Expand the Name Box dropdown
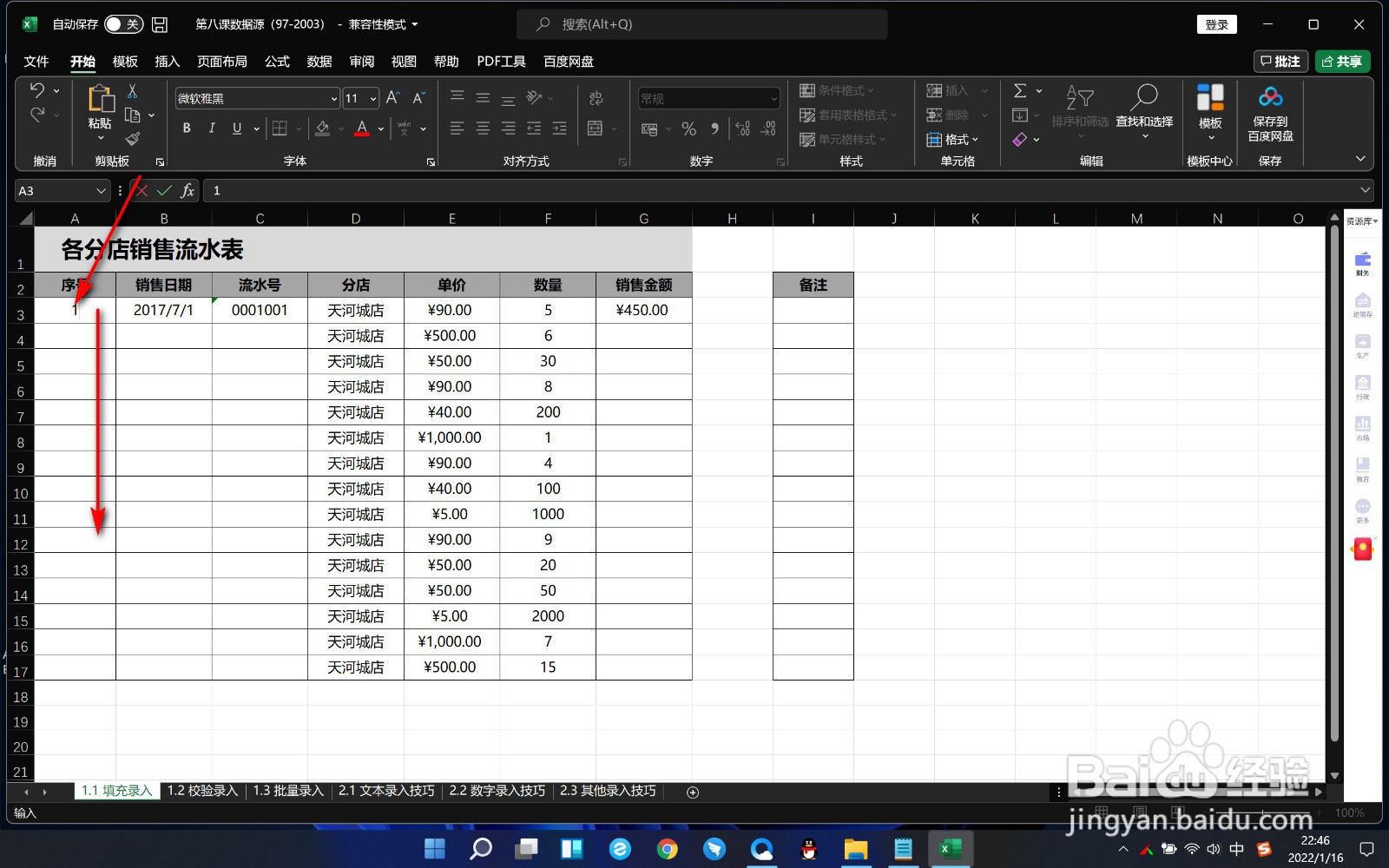Viewport: 1389px width, 868px height. coord(101,190)
